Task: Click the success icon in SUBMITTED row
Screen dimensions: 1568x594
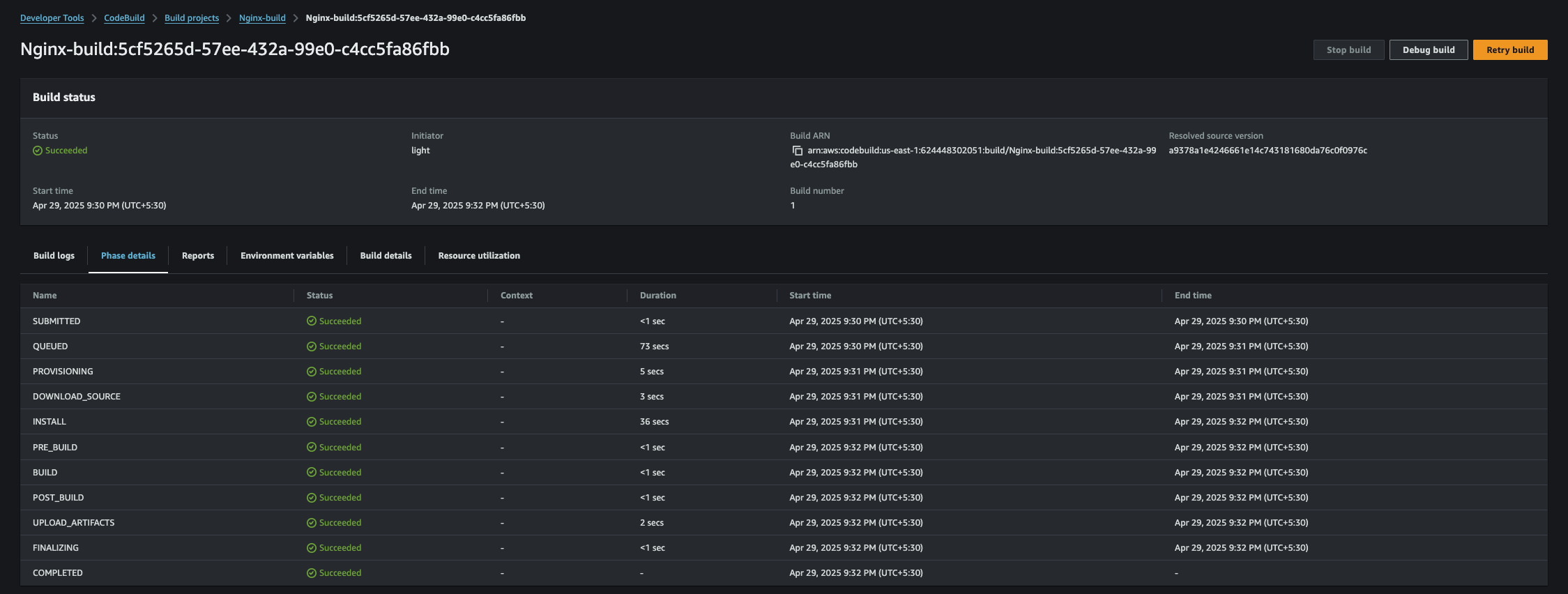Action: (312, 321)
